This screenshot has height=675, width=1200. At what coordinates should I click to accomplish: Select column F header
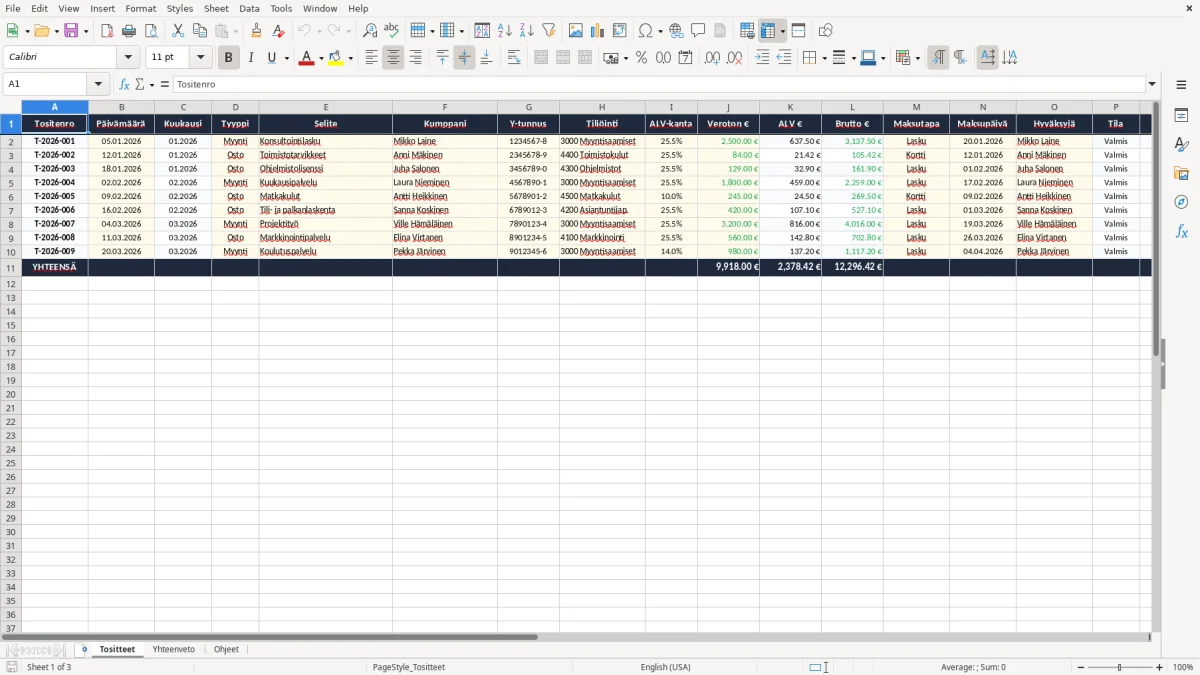pyautogui.click(x=445, y=107)
